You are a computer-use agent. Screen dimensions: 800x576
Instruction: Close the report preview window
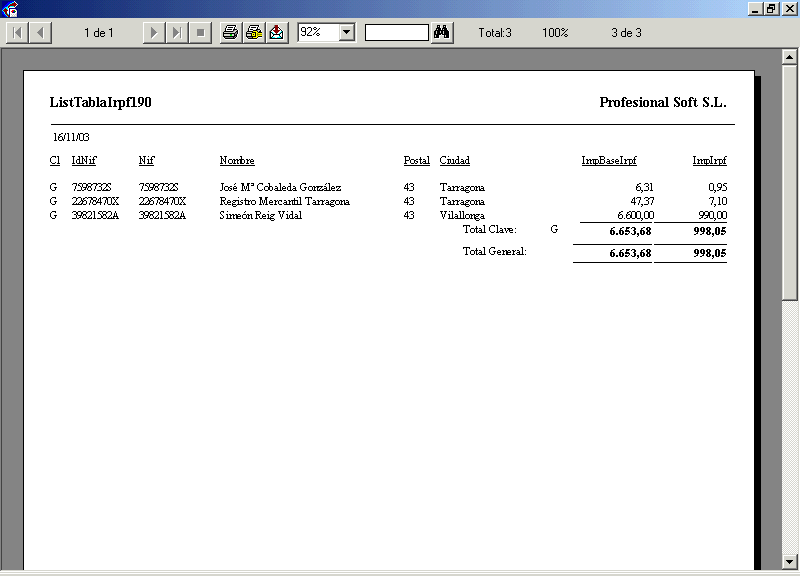(x=789, y=8)
